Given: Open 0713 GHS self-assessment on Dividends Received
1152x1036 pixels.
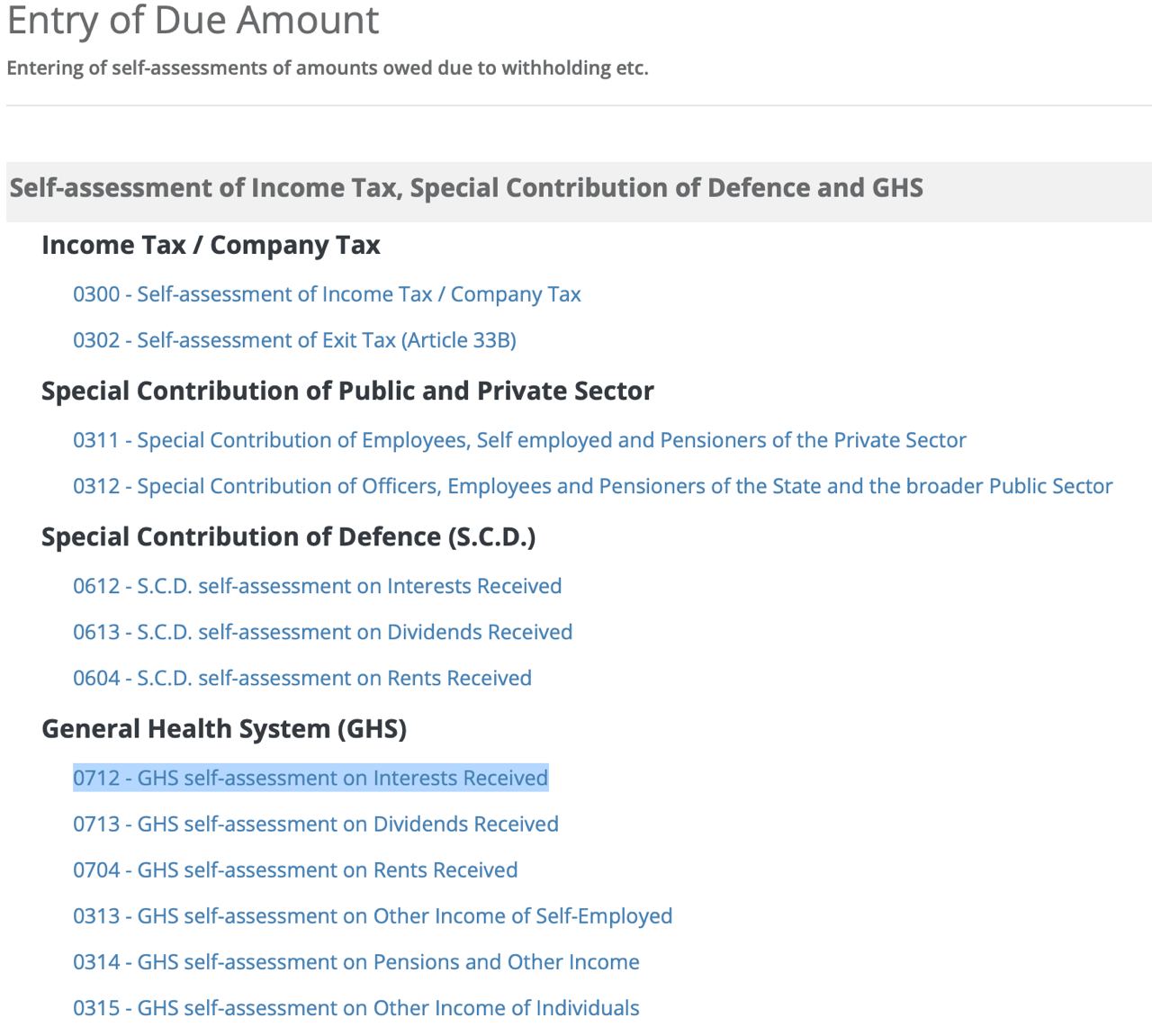Looking at the screenshot, I should (315, 824).
